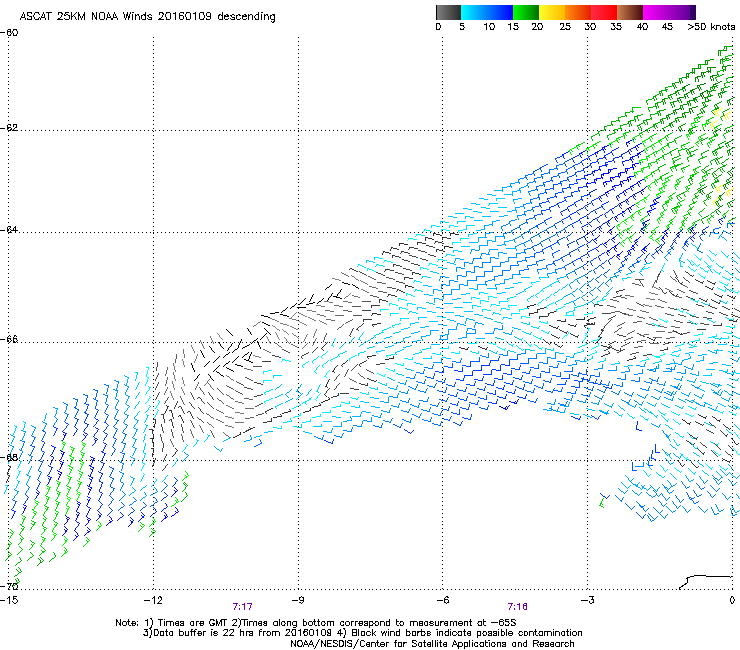Screen dimensions: 740x650
Task: Click the '-6' longitude axis label
Action: 442,600
